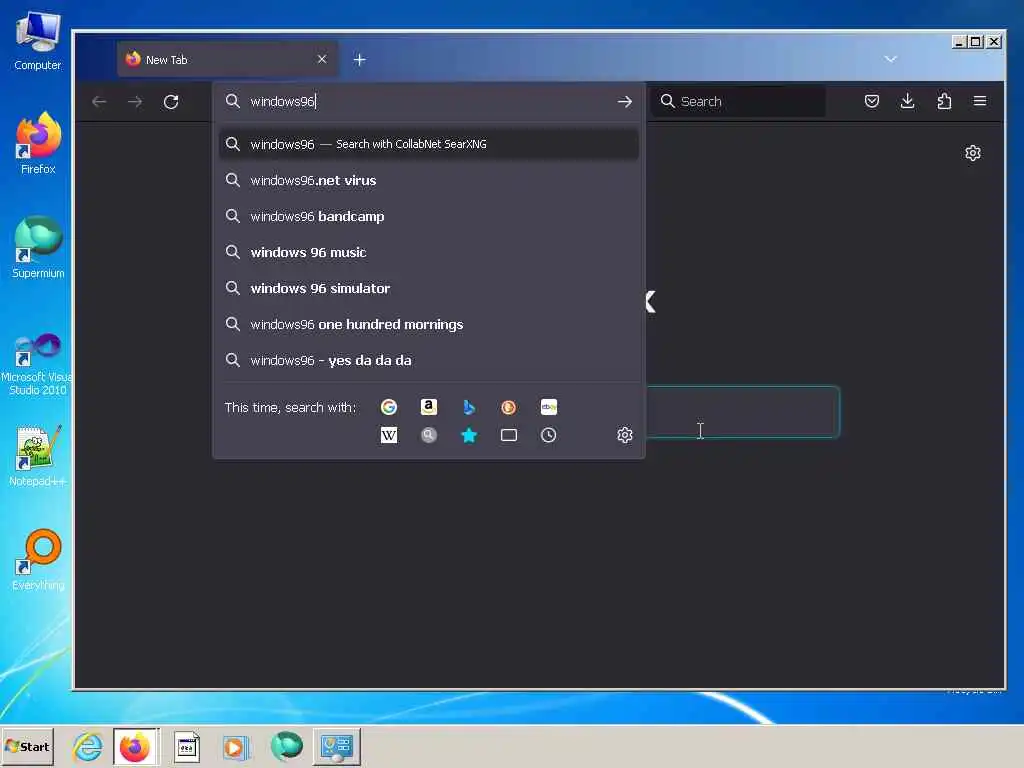Personalize new tab with the gear icon

973,153
